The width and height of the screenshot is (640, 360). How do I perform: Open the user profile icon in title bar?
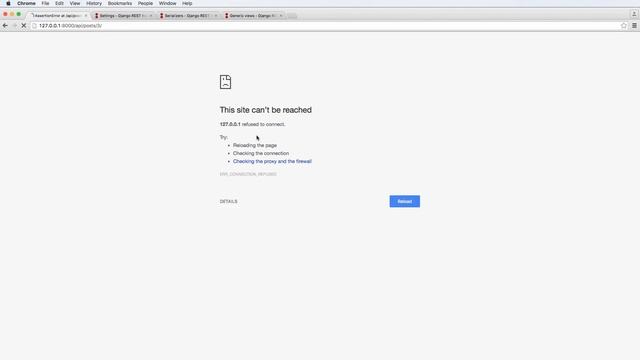(x=634, y=14)
